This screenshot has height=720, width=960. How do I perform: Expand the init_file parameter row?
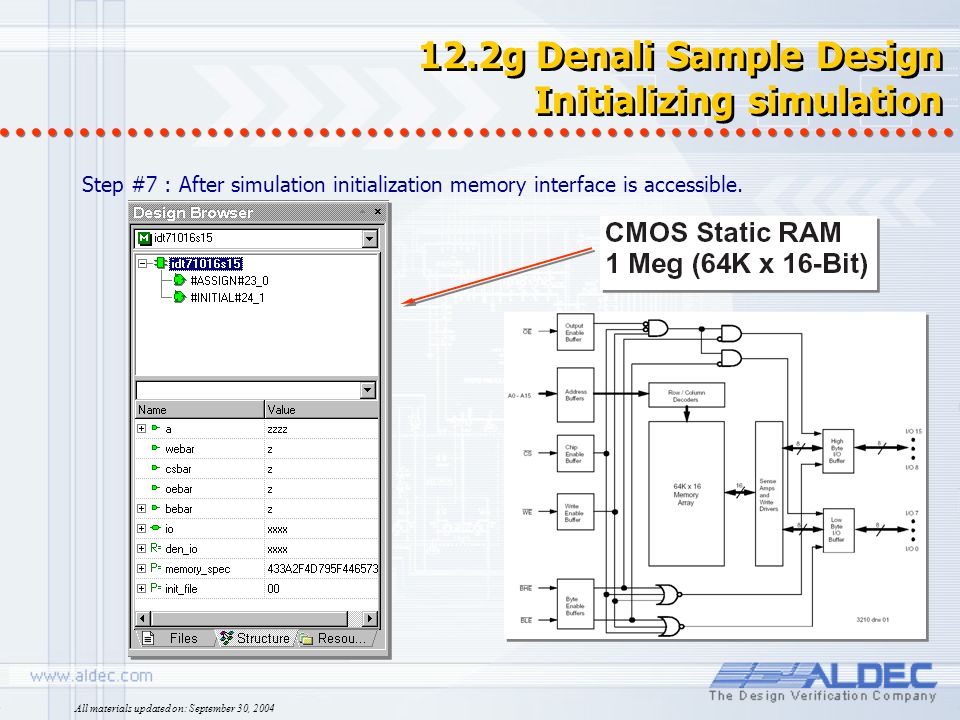(141, 588)
